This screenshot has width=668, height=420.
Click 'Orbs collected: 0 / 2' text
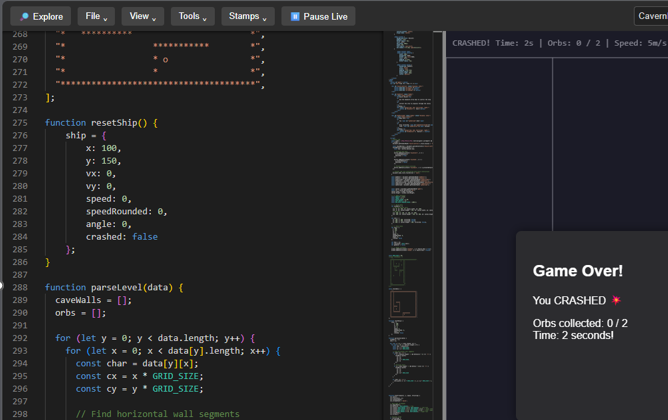click(580, 323)
